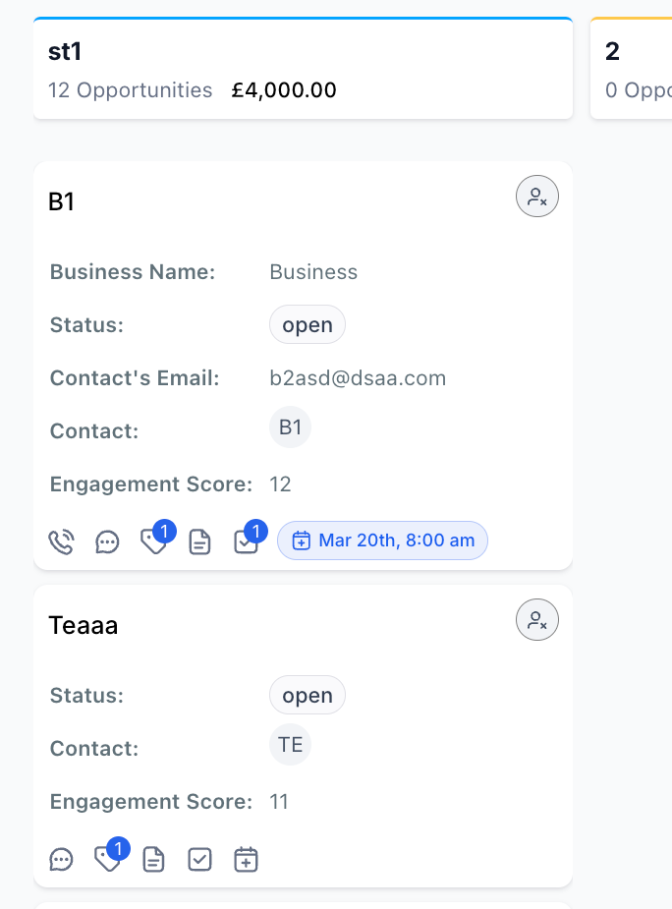Click the TE contact avatar chip
This screenshot has height=909, width=672.
coord(290,744)
